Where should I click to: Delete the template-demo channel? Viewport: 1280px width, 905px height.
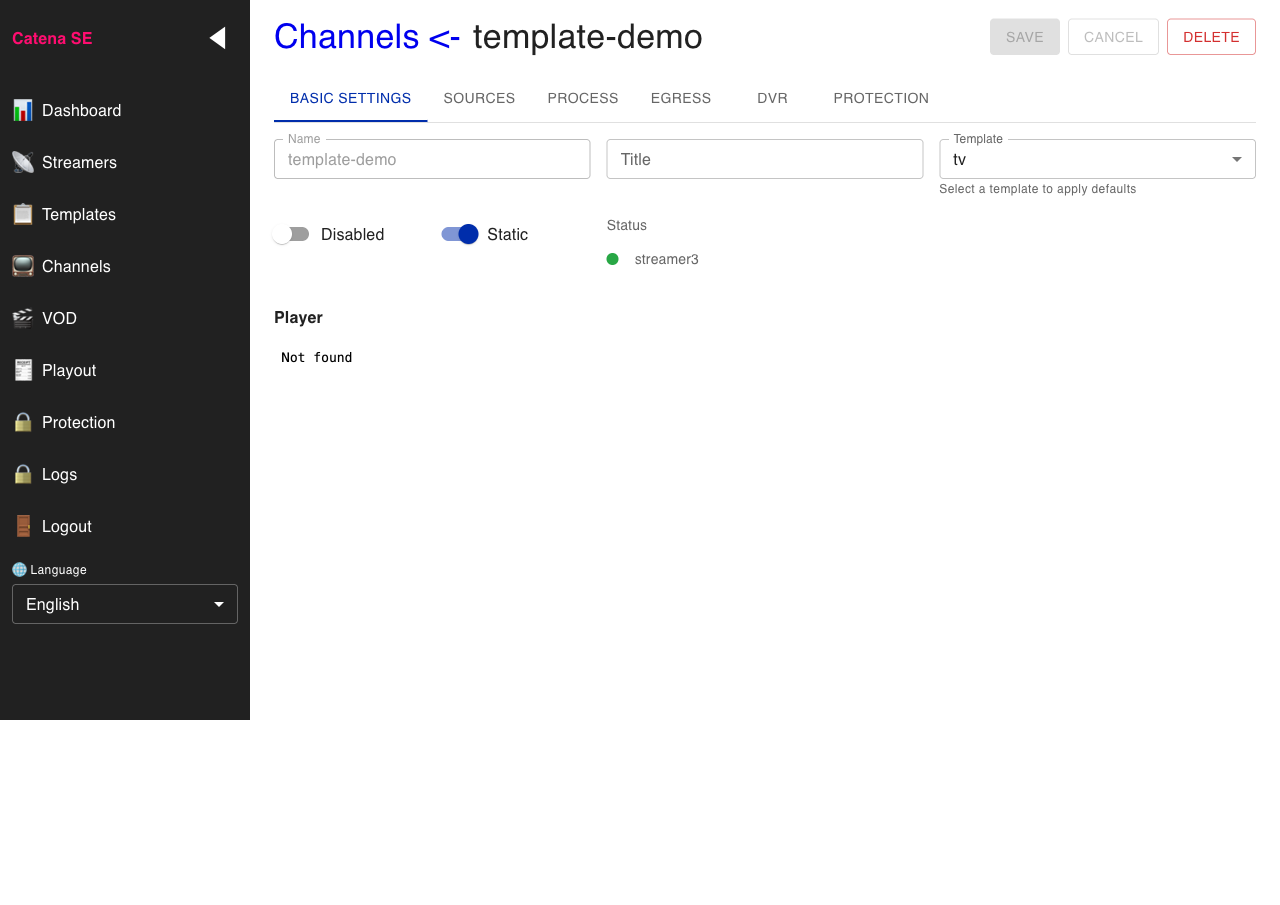[x=1211, y=36]
